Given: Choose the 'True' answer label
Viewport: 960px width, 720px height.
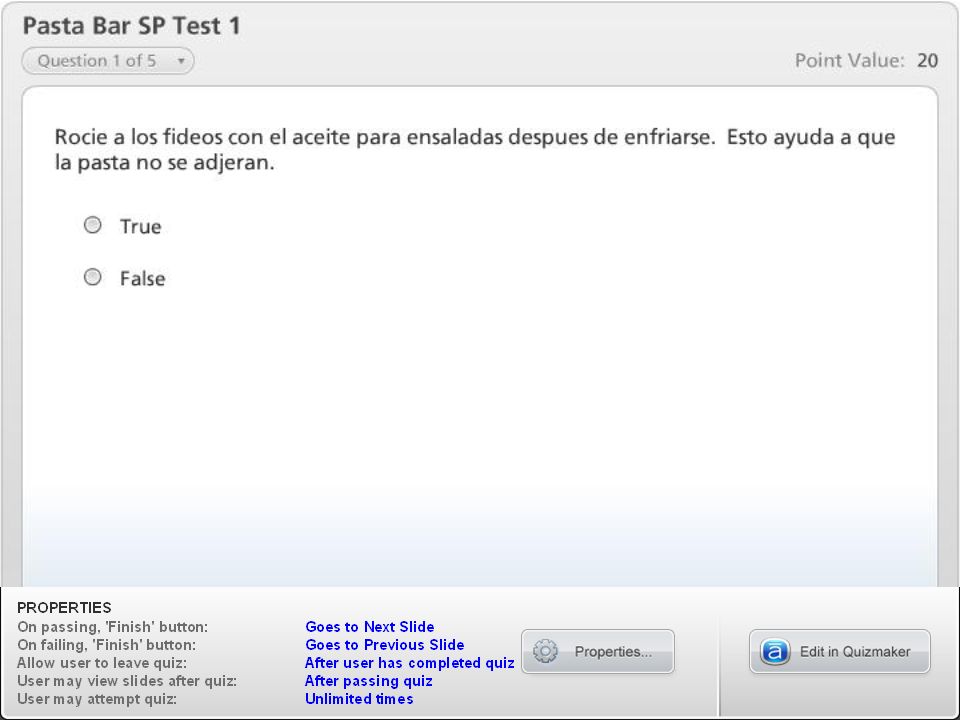Looking at the screenshot, I should tap(140, 227).
